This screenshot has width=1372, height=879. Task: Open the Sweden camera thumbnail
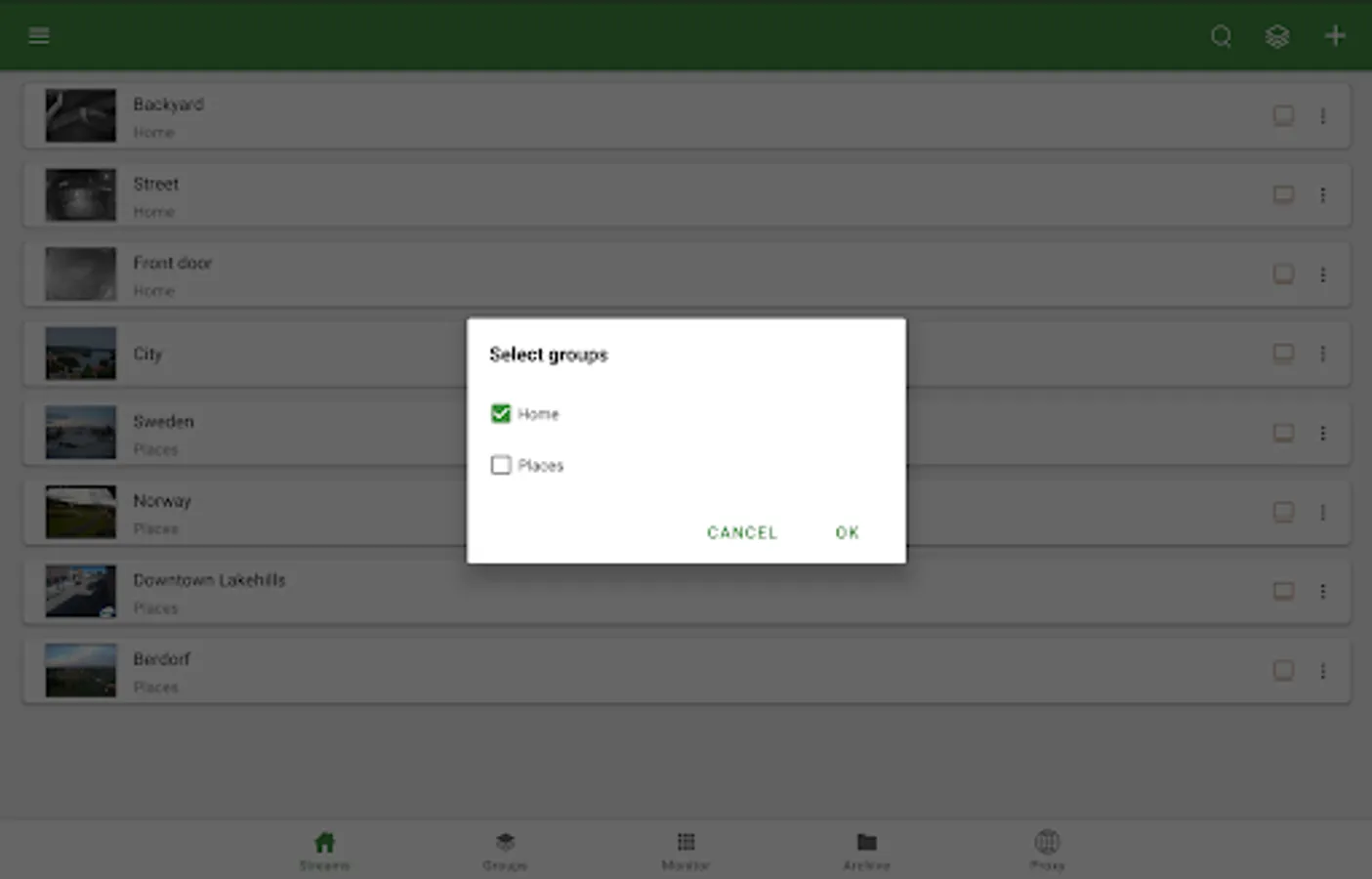pos(80,433)
